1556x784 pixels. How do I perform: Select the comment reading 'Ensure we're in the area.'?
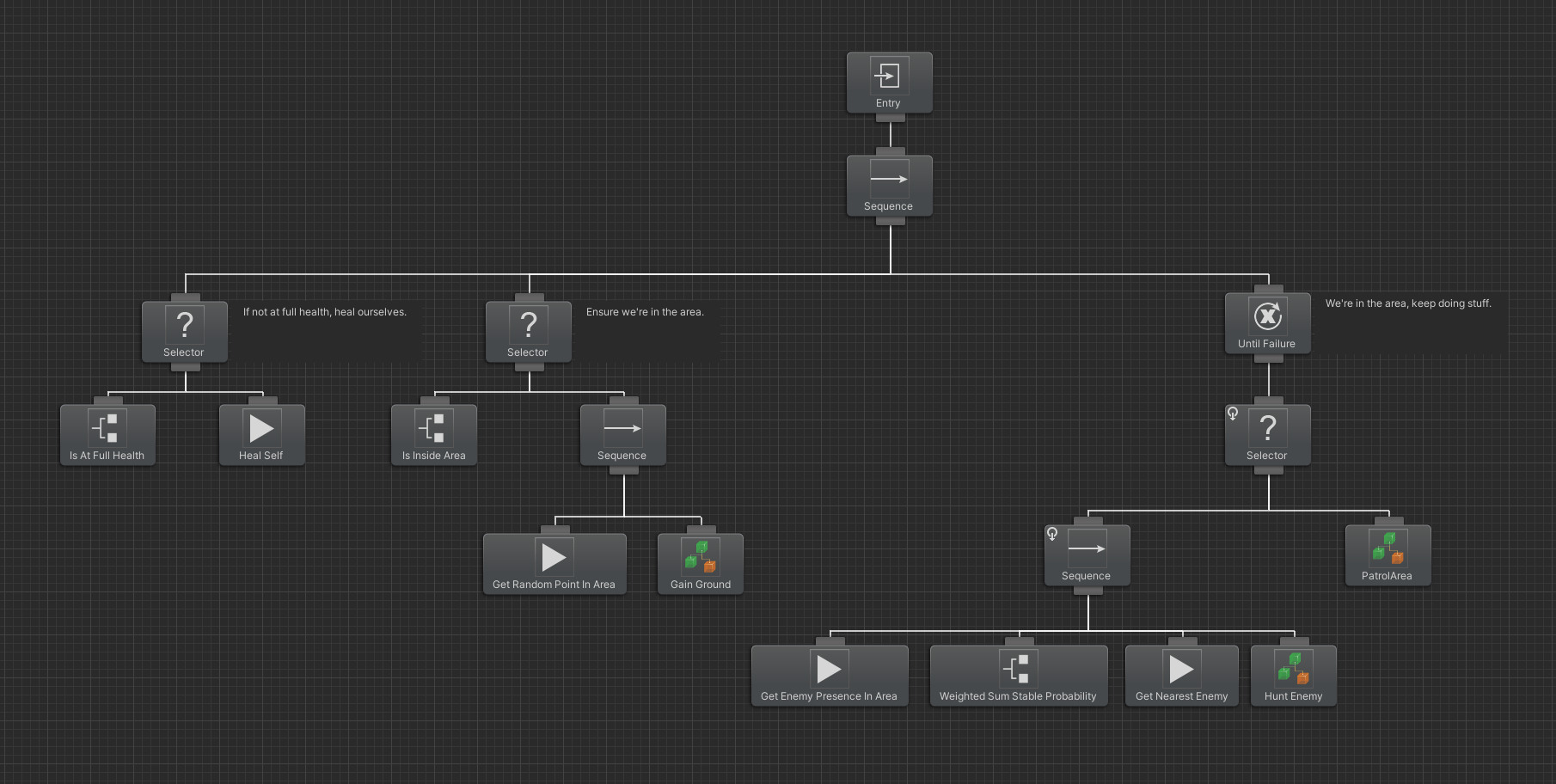(x=646, y=311)
